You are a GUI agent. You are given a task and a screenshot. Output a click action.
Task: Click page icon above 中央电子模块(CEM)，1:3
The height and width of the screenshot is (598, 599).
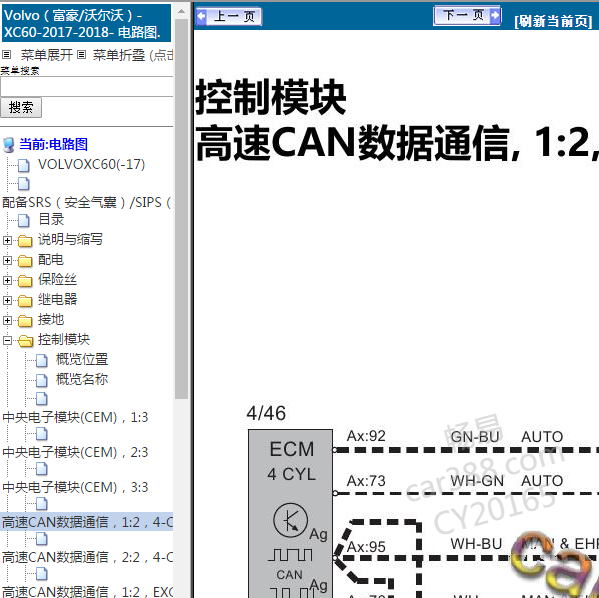[x=42, y=399]
